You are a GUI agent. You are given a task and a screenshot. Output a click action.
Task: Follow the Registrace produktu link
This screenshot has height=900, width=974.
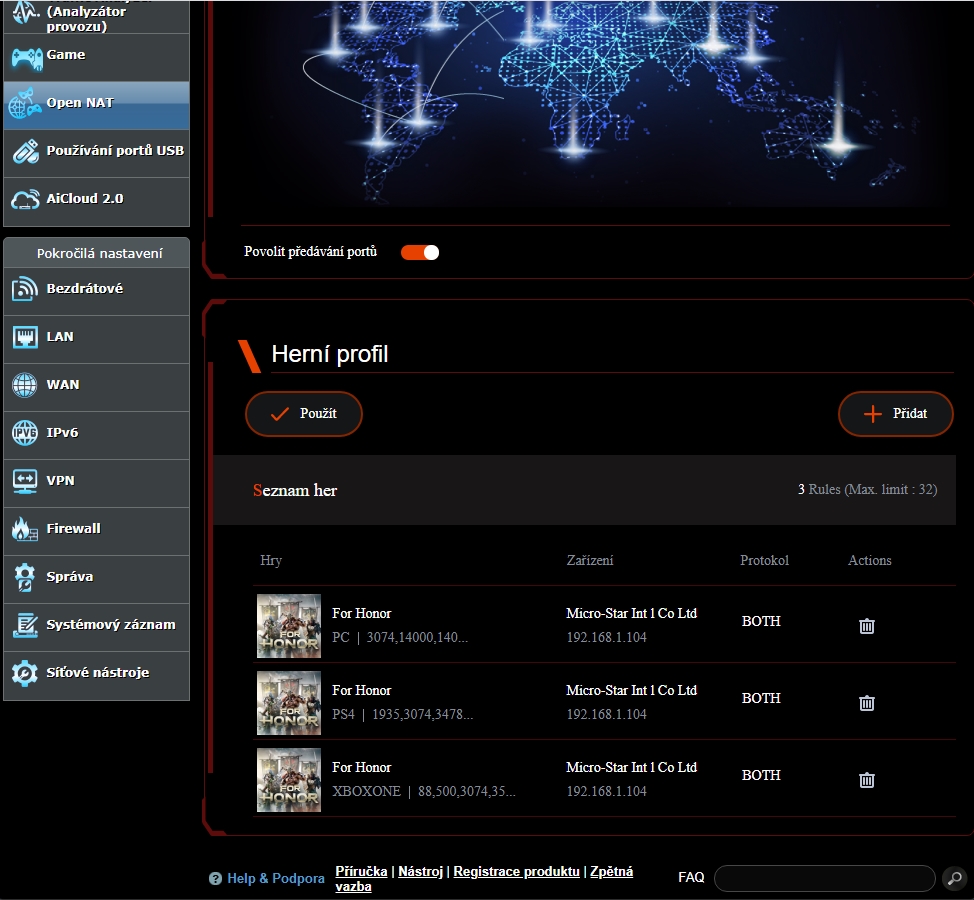(x=516, y=871)
